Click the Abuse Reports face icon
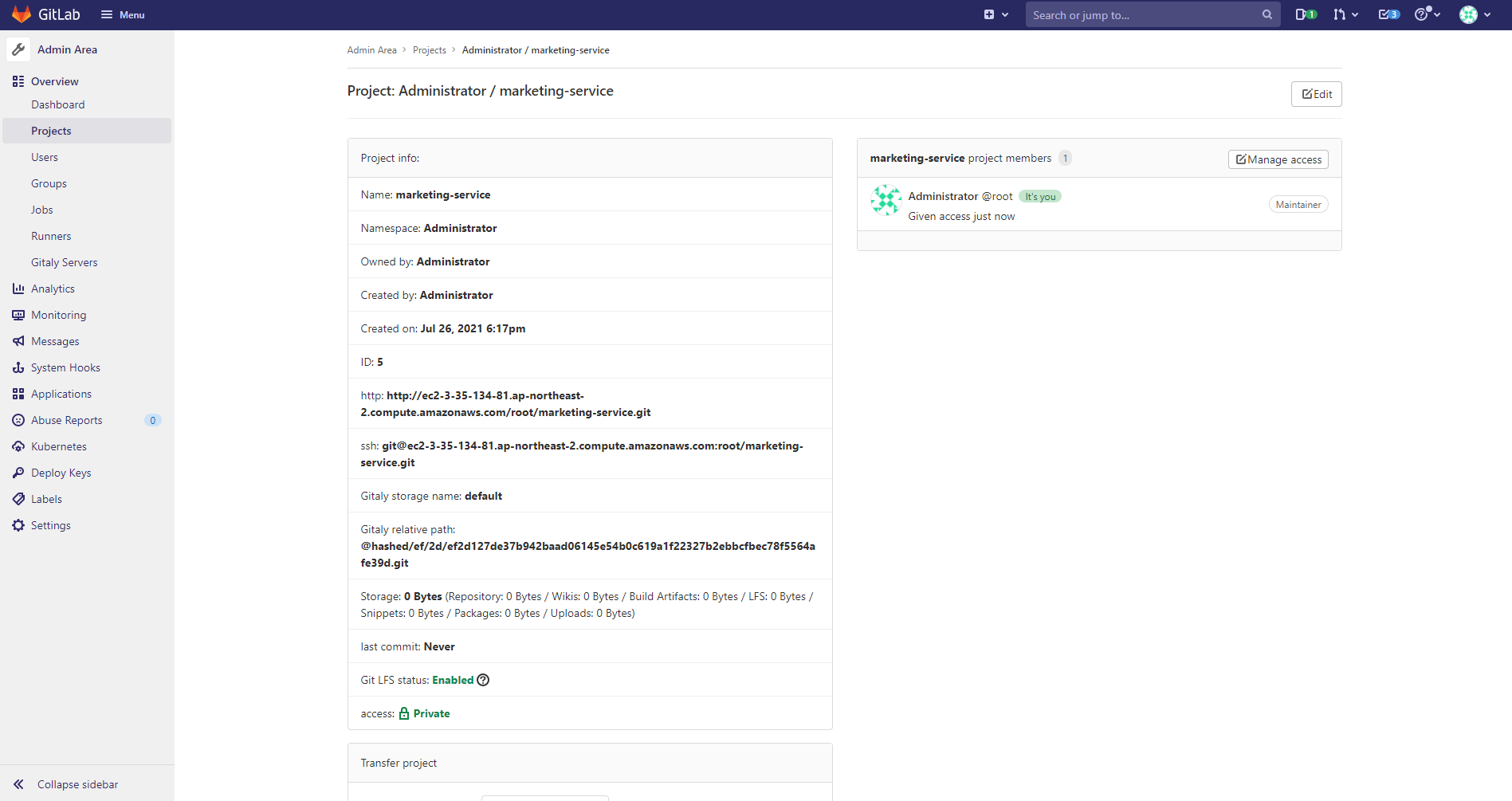The image size is (1512, 801). coord(18,420)
